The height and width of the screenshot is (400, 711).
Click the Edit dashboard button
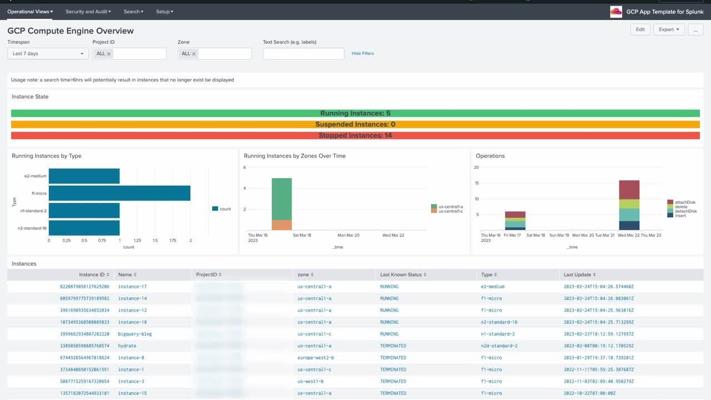pyautogui.click(x=640, y=30)
